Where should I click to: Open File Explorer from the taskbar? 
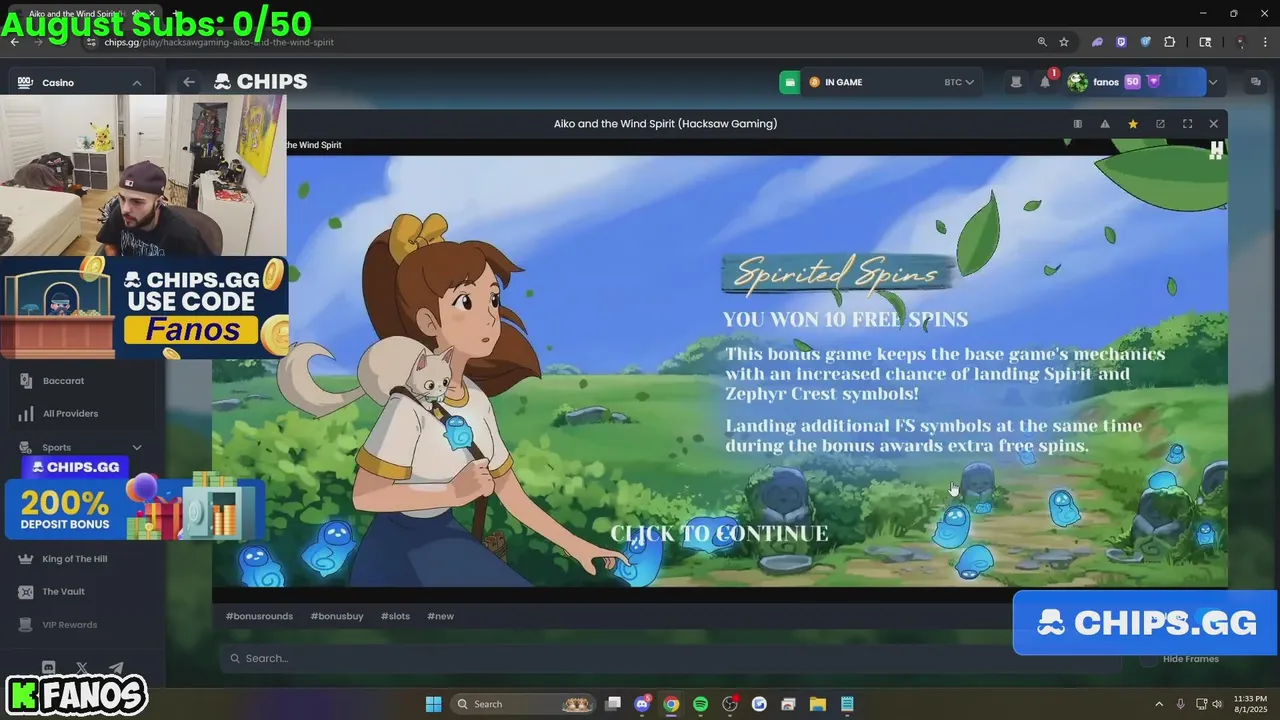817,704
